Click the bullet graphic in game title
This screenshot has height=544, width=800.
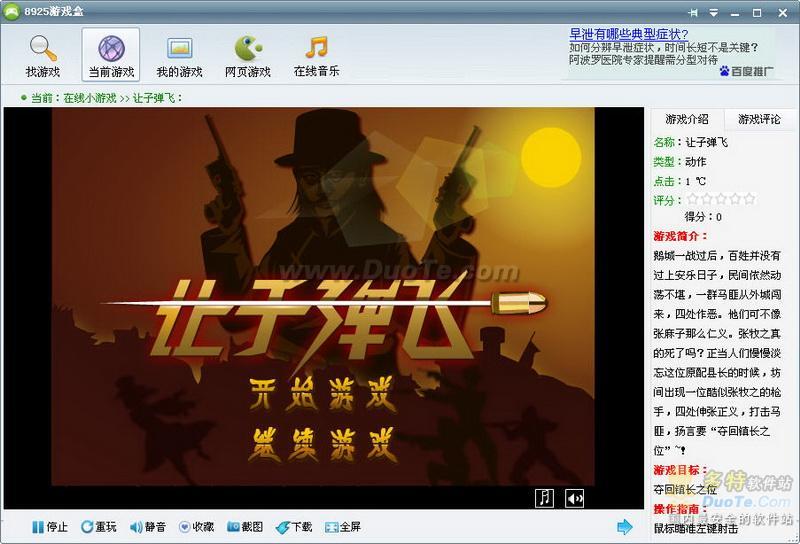[518, 303]
